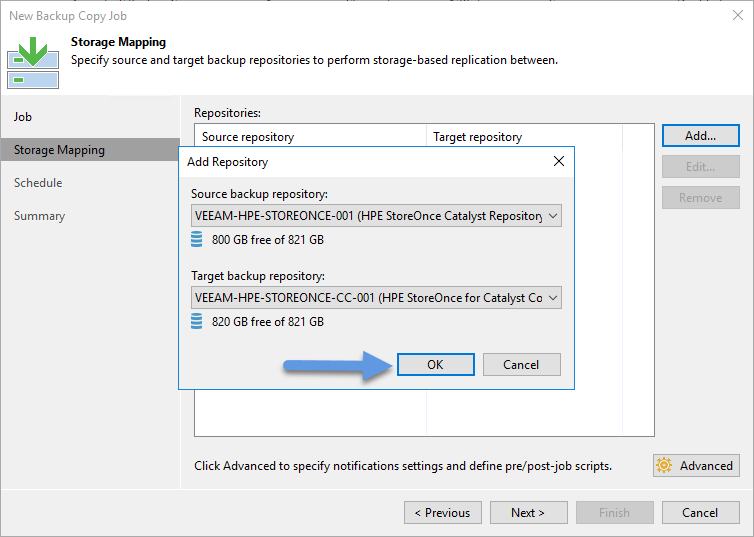Click the '820 GB free of 821 GB' text
This screenshot has width=754, height=537.
(x=268, y=322)
